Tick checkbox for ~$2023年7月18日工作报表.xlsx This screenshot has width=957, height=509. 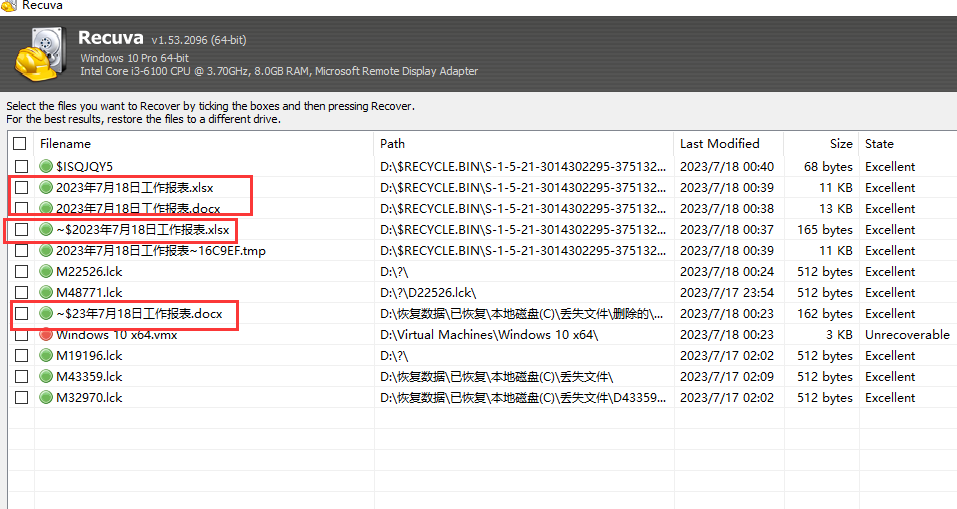click(x=21, y=229)
